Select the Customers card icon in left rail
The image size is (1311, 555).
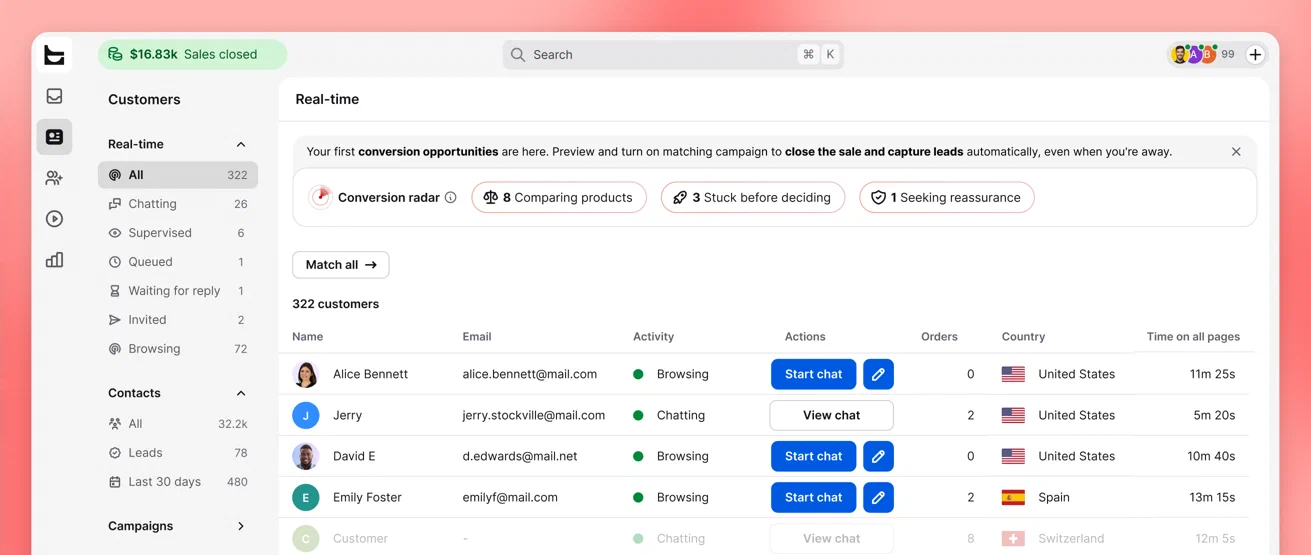tap(54, 137)
